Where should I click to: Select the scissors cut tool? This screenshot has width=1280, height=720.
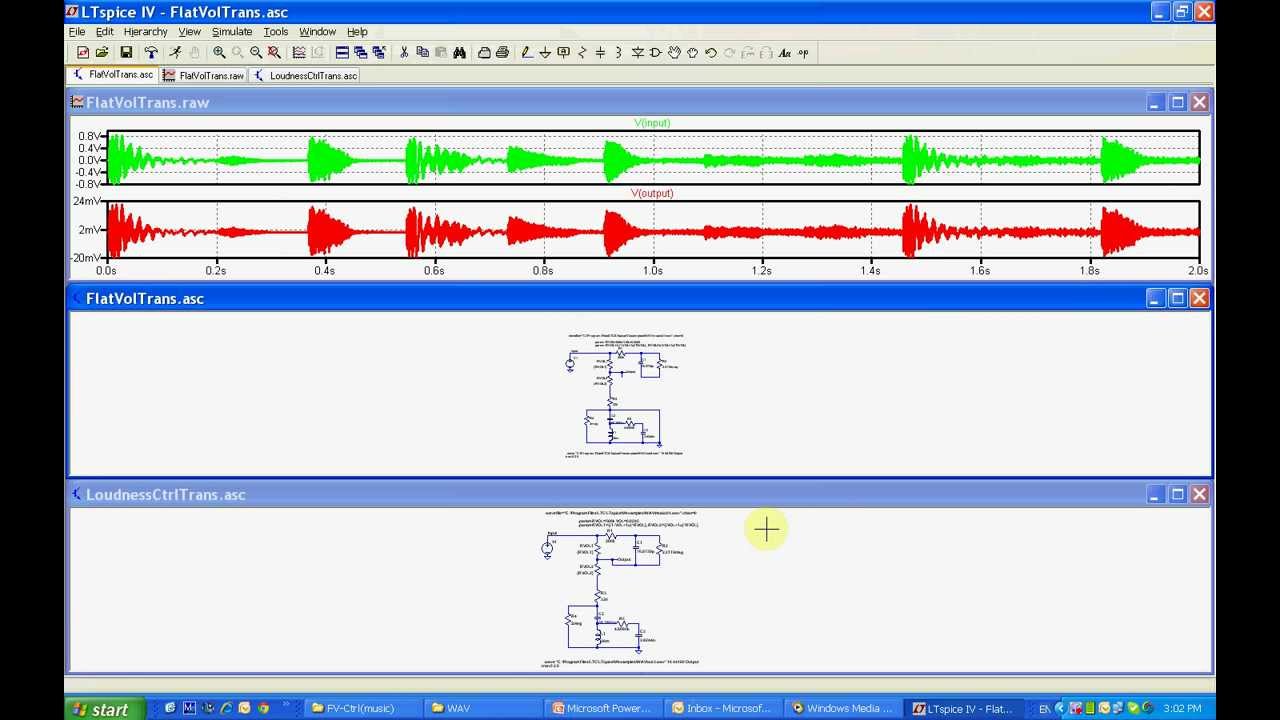point(404,53)
